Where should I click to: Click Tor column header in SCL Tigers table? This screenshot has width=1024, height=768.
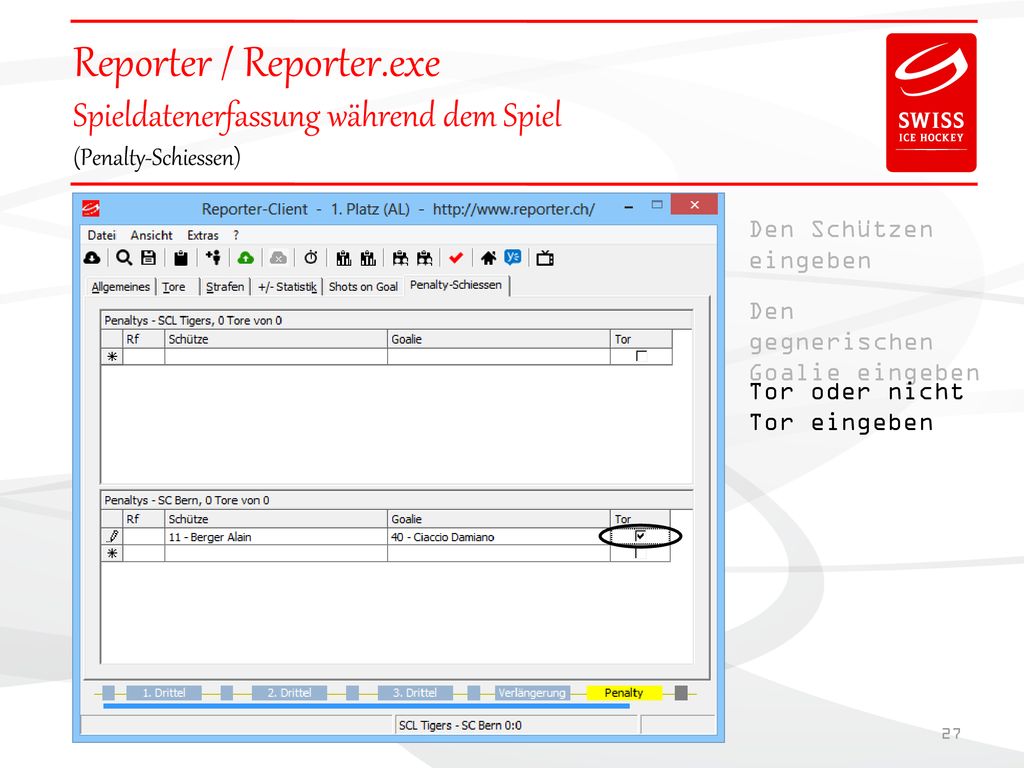(x=641, y=339)
